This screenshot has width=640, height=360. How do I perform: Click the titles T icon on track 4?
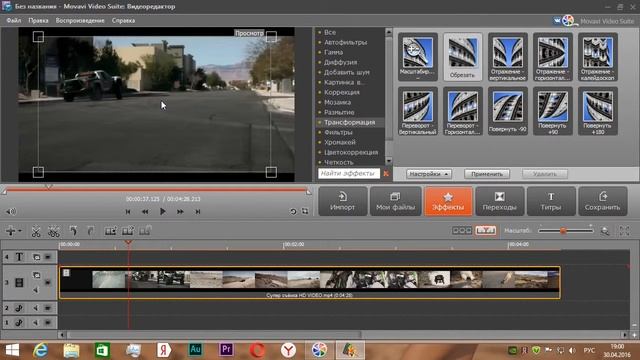pyautogui.click(x=19, y=257)
